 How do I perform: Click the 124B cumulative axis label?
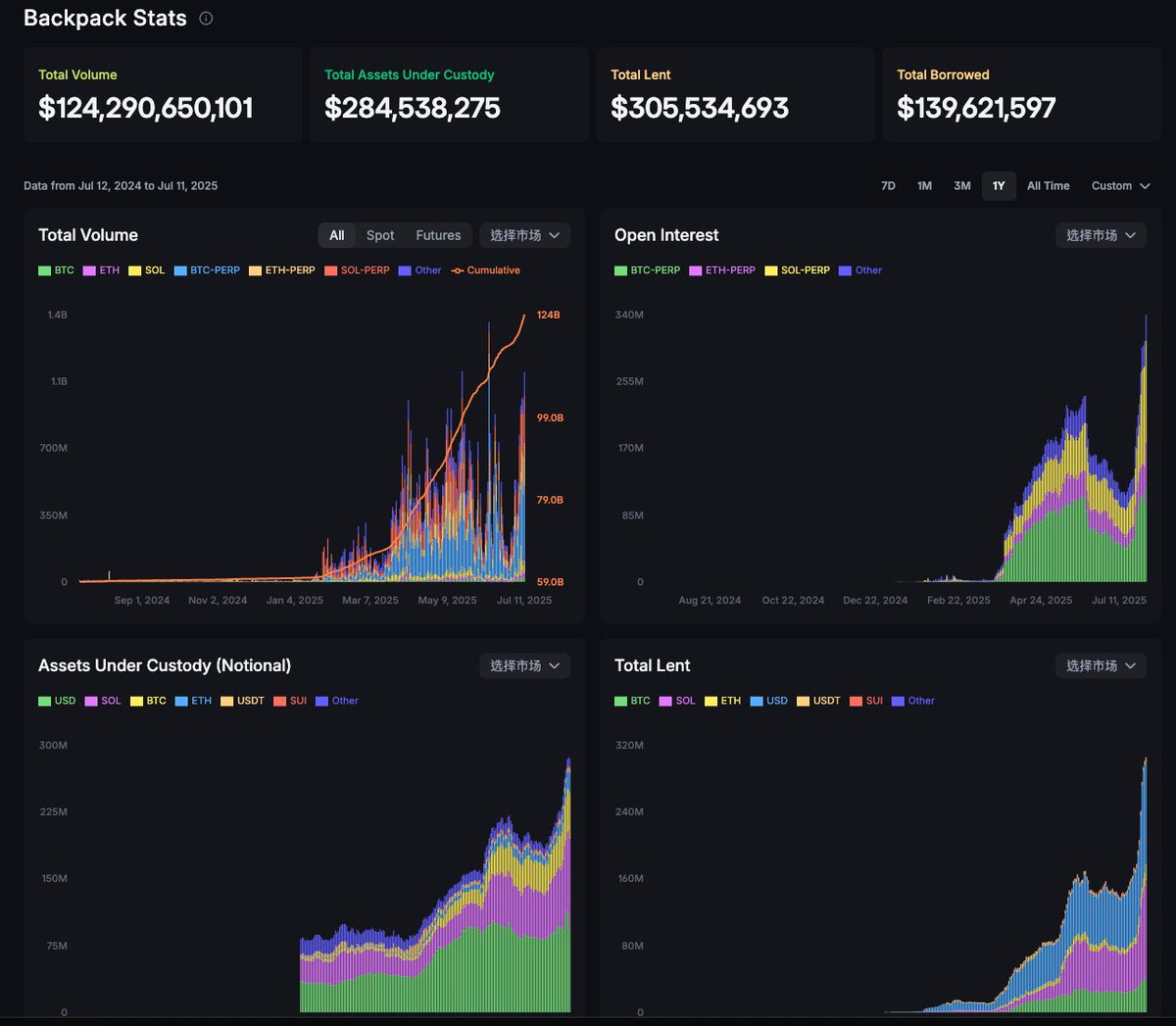[549, 315]
